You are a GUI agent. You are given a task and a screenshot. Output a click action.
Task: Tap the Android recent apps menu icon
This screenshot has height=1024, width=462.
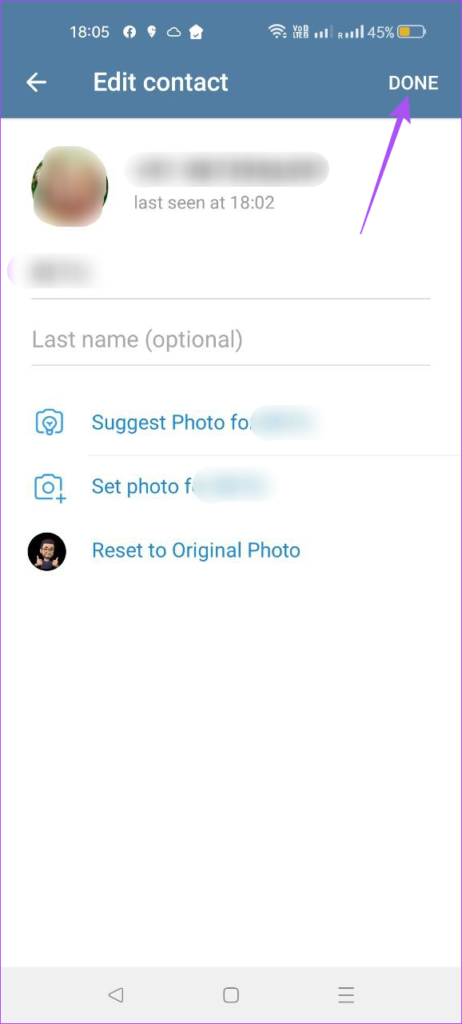click(x=346, y=995)
